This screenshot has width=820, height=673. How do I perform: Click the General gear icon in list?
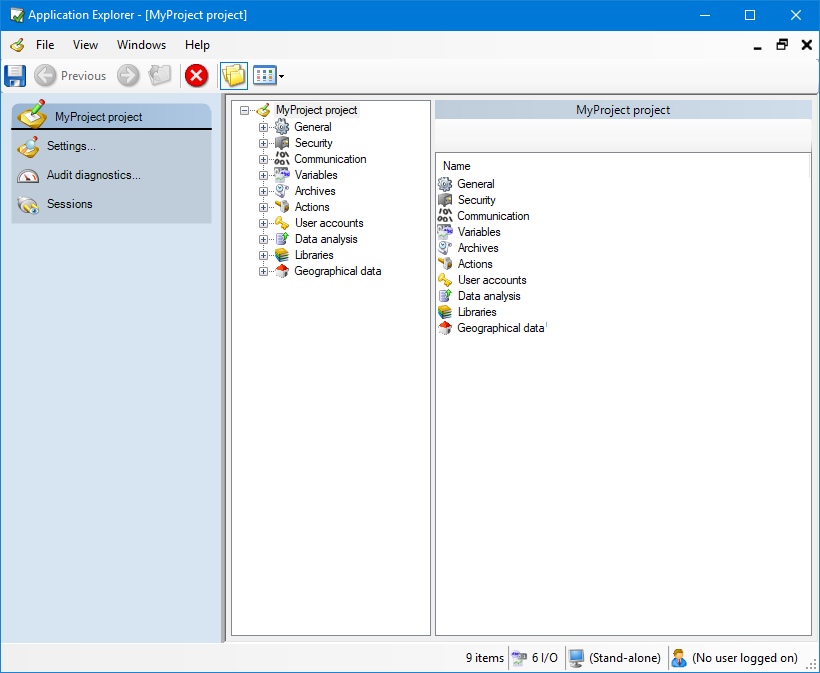pyautogui.click(x=445, y=184)
